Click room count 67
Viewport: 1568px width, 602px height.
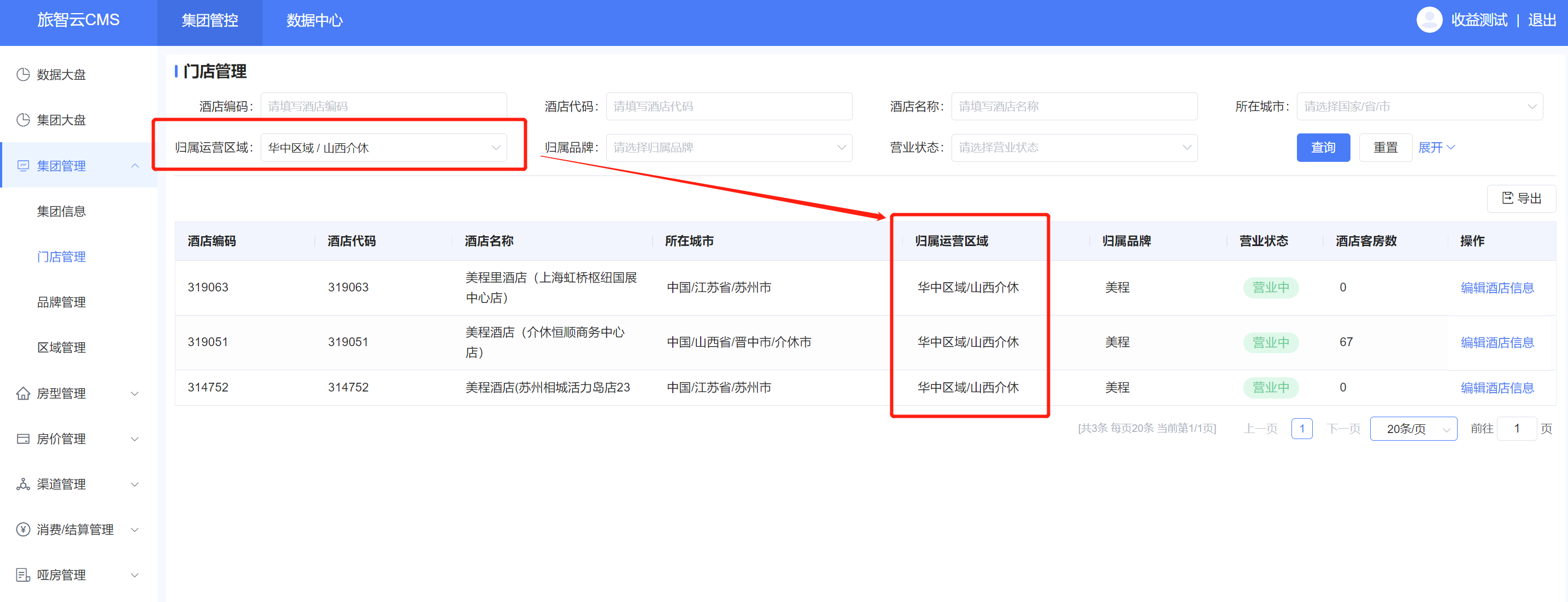pyautogui.click(x=1346, y=342)
